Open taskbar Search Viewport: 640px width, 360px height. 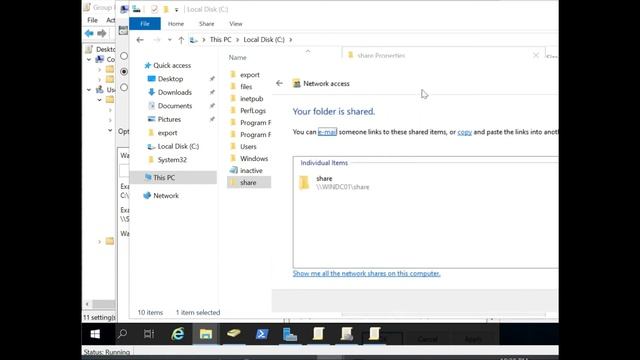click(122, 334)
